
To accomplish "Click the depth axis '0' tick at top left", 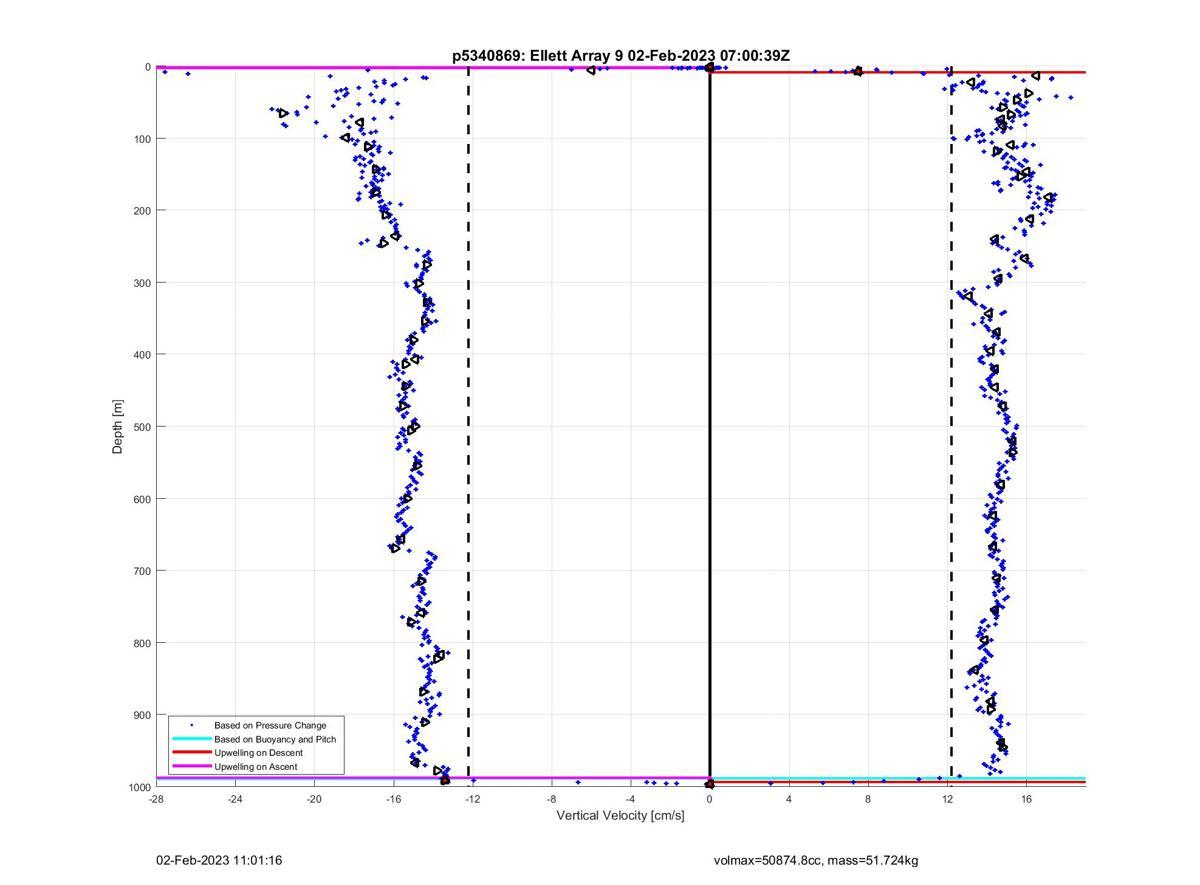I will coord(148,67).
